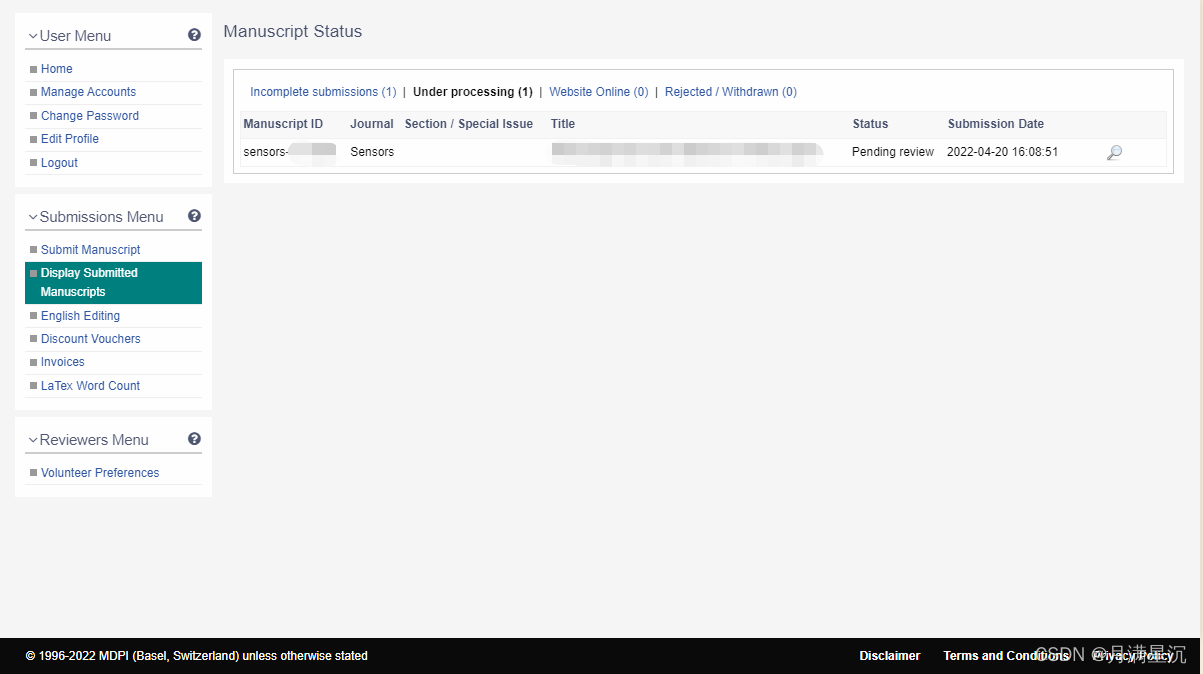Open the Submissions Menu help question icon
1203x674 pixels.
194,216
